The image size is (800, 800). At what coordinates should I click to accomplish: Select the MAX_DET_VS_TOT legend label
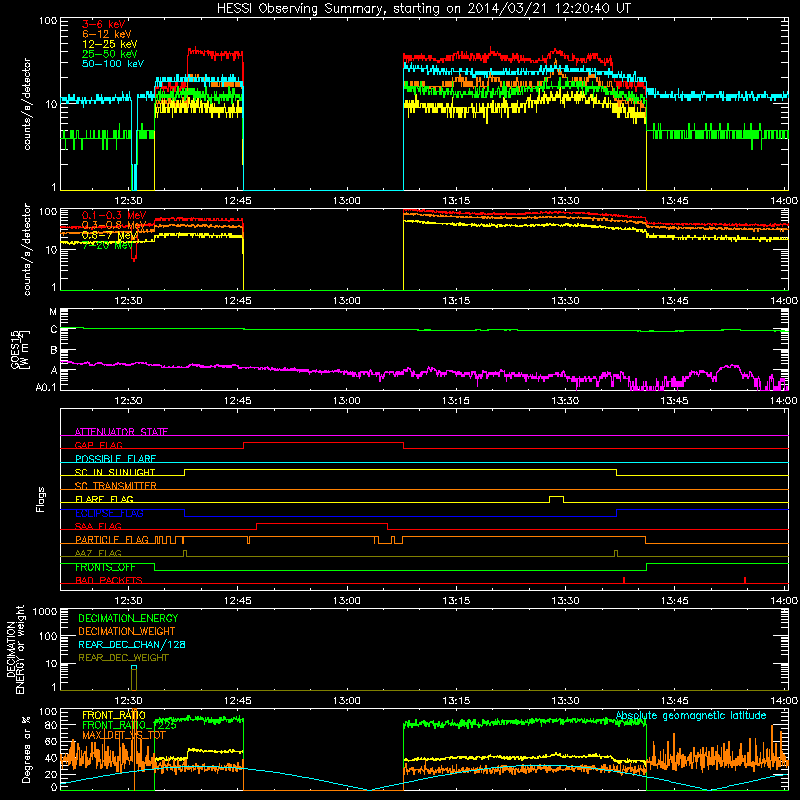124,735
